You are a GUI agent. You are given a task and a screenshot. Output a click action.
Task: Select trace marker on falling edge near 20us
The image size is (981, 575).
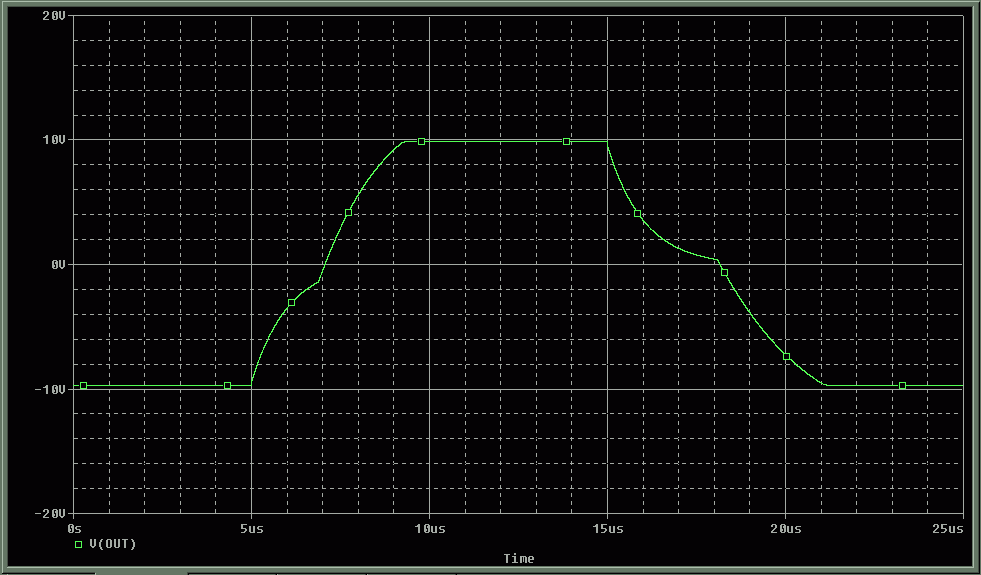pyautogui.click(x=787, y=356)
